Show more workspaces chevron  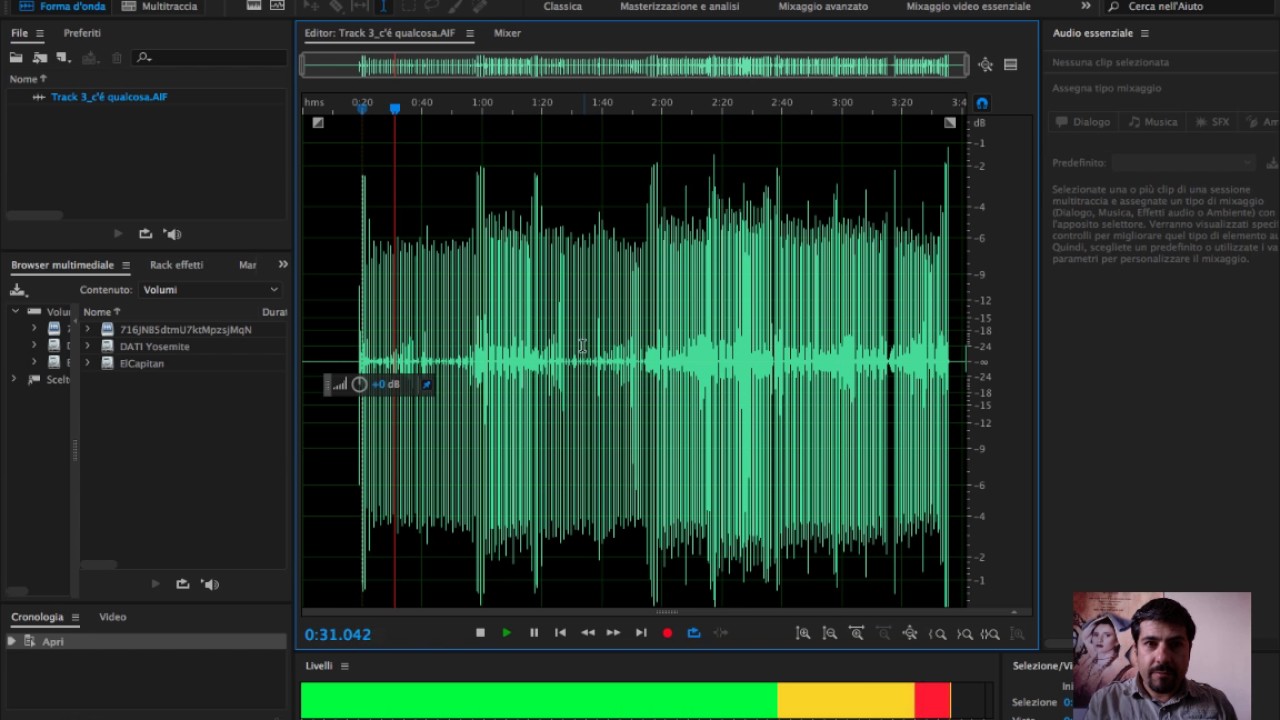click(1086, 6)
